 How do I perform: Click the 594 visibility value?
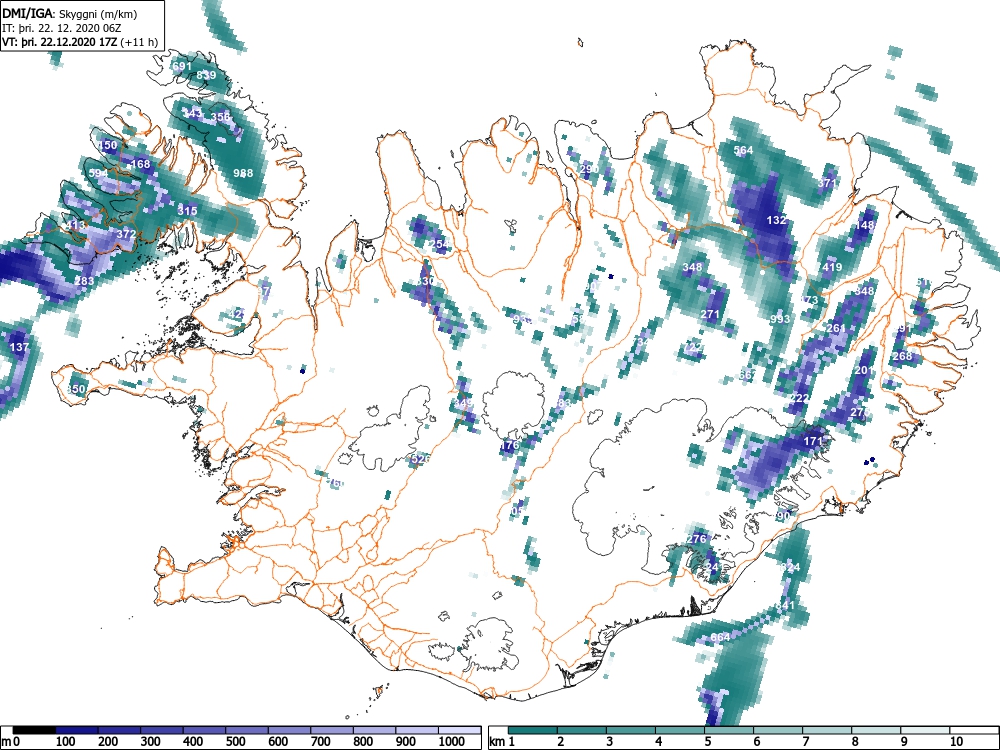[x=98, y=173]
